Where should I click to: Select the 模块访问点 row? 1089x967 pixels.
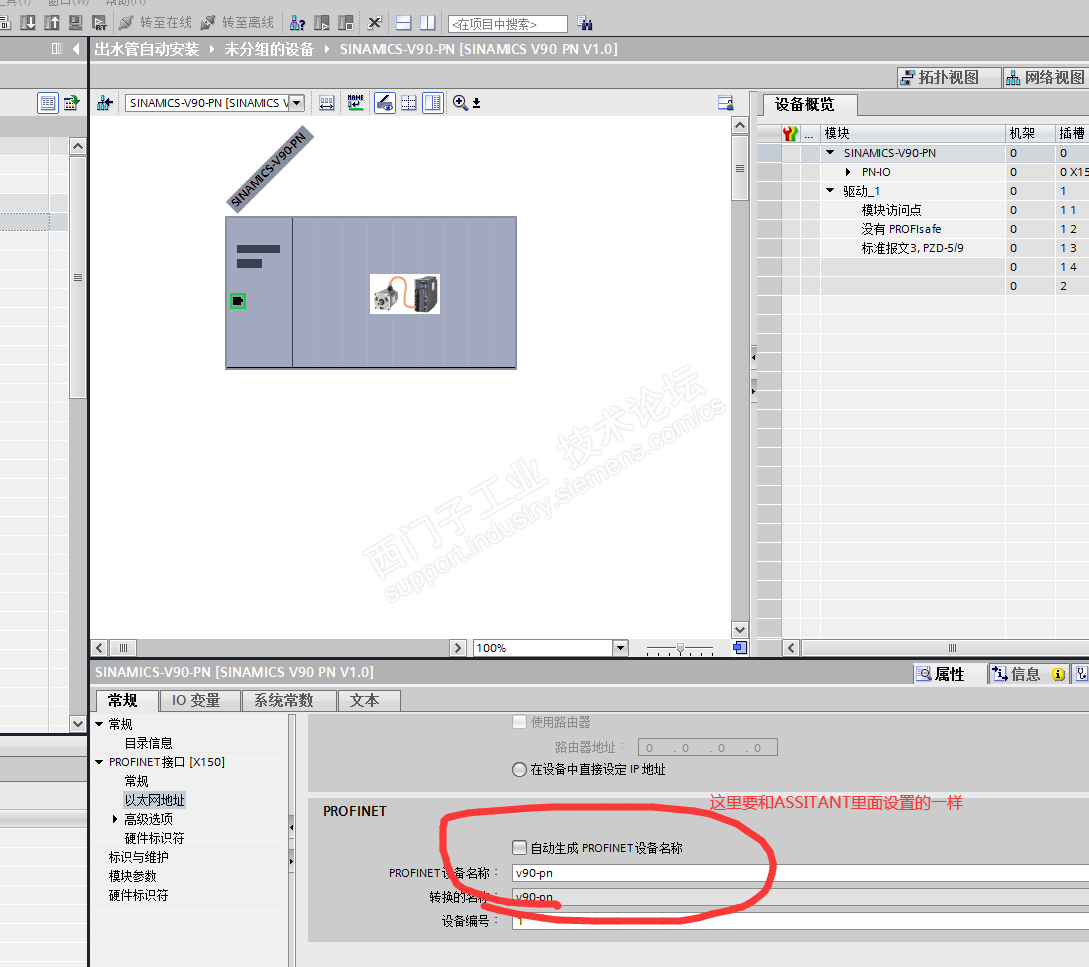[922, 210]
